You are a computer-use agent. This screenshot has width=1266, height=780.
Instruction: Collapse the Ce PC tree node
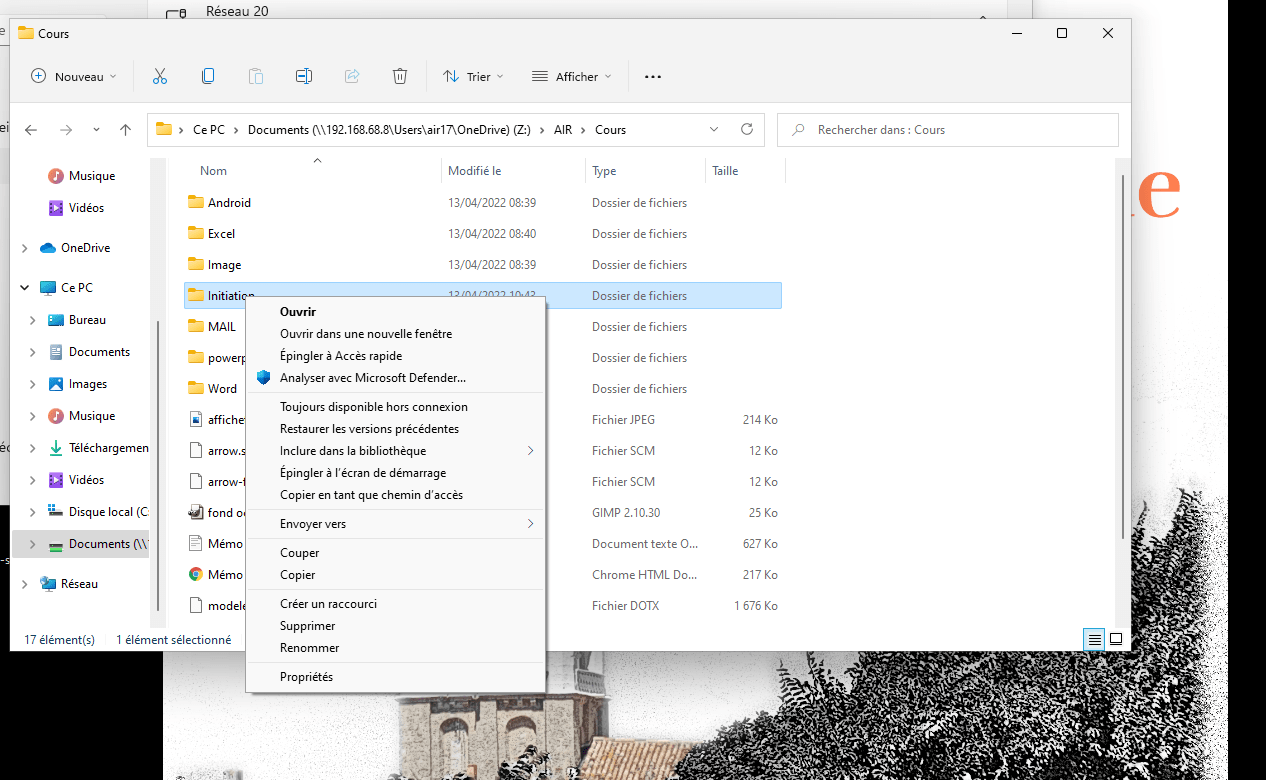25,288
